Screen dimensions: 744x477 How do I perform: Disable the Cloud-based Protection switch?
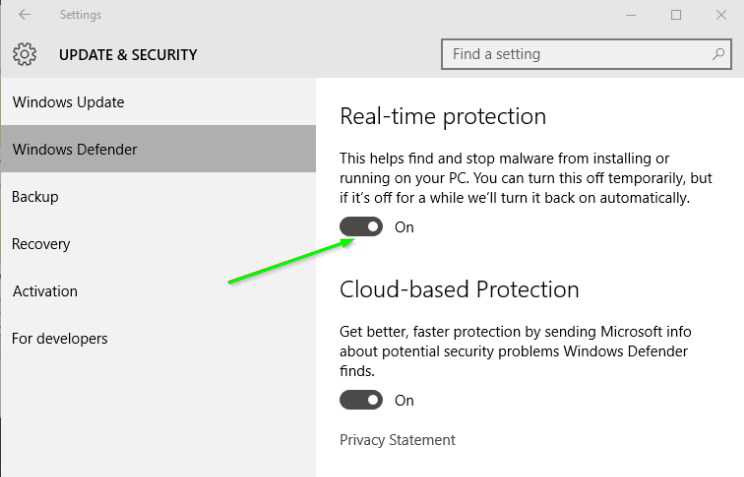pyautogui.click(x=361, y=400)
